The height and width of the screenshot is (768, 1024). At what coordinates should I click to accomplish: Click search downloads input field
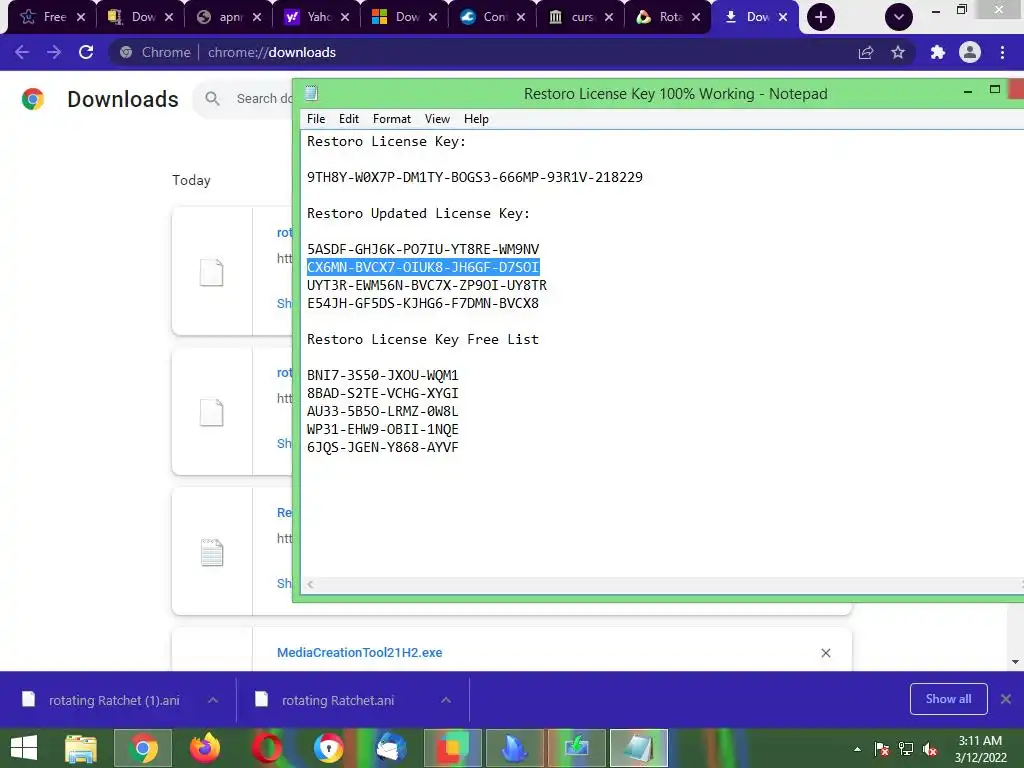[264, 99]
